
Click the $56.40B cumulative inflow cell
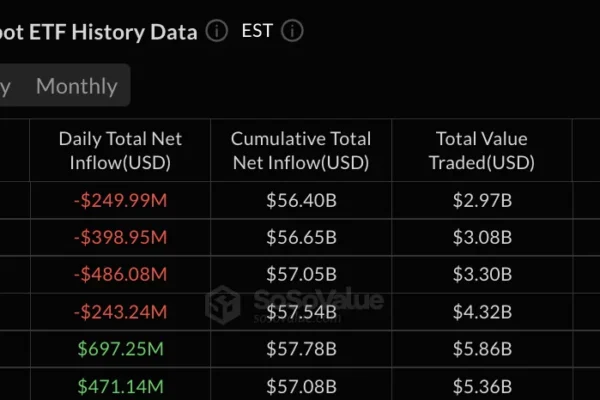[301, 200]
